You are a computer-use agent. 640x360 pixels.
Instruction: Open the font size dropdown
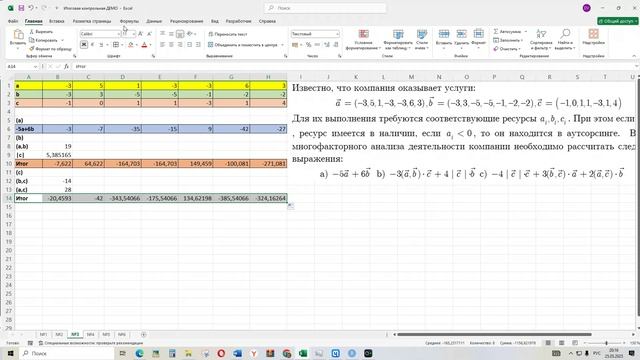134,33
